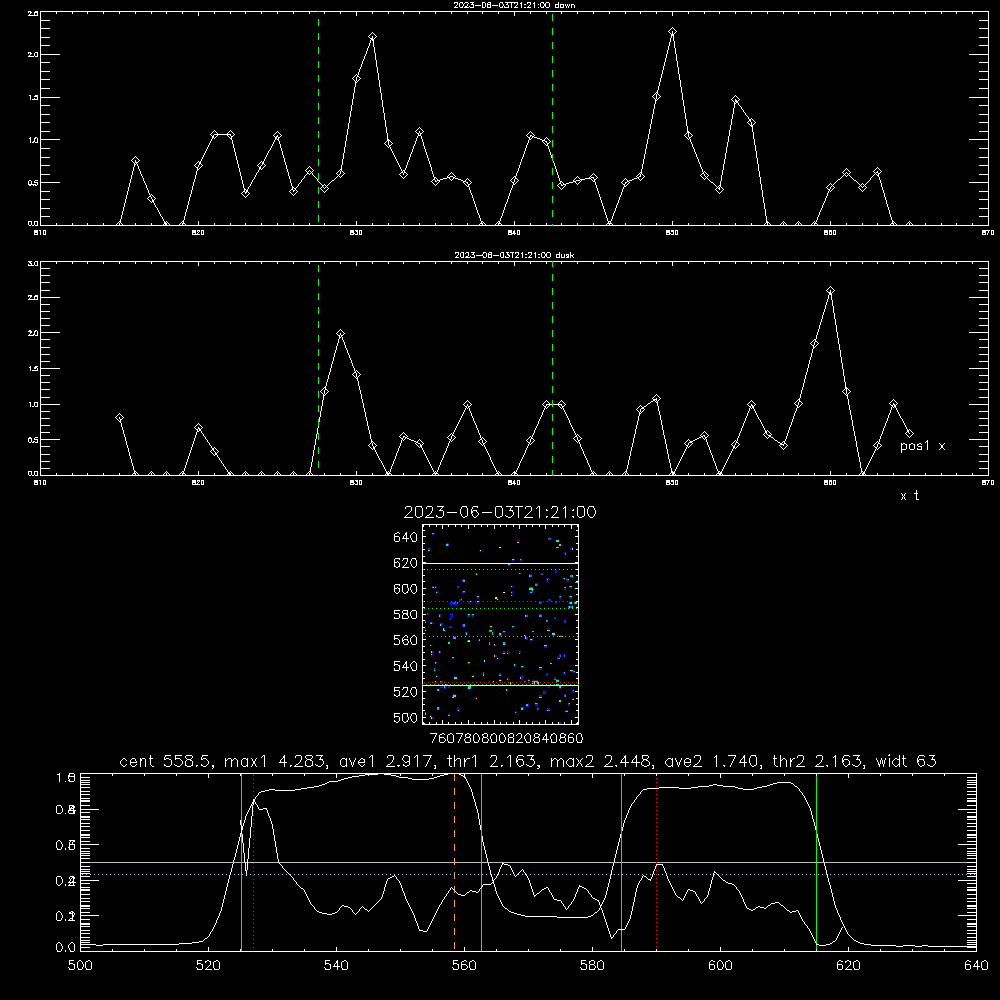Click the red dotted line near 527 in the bottom plot
This screenshot has height=1000, width=1000.
[x=254, y=861]
